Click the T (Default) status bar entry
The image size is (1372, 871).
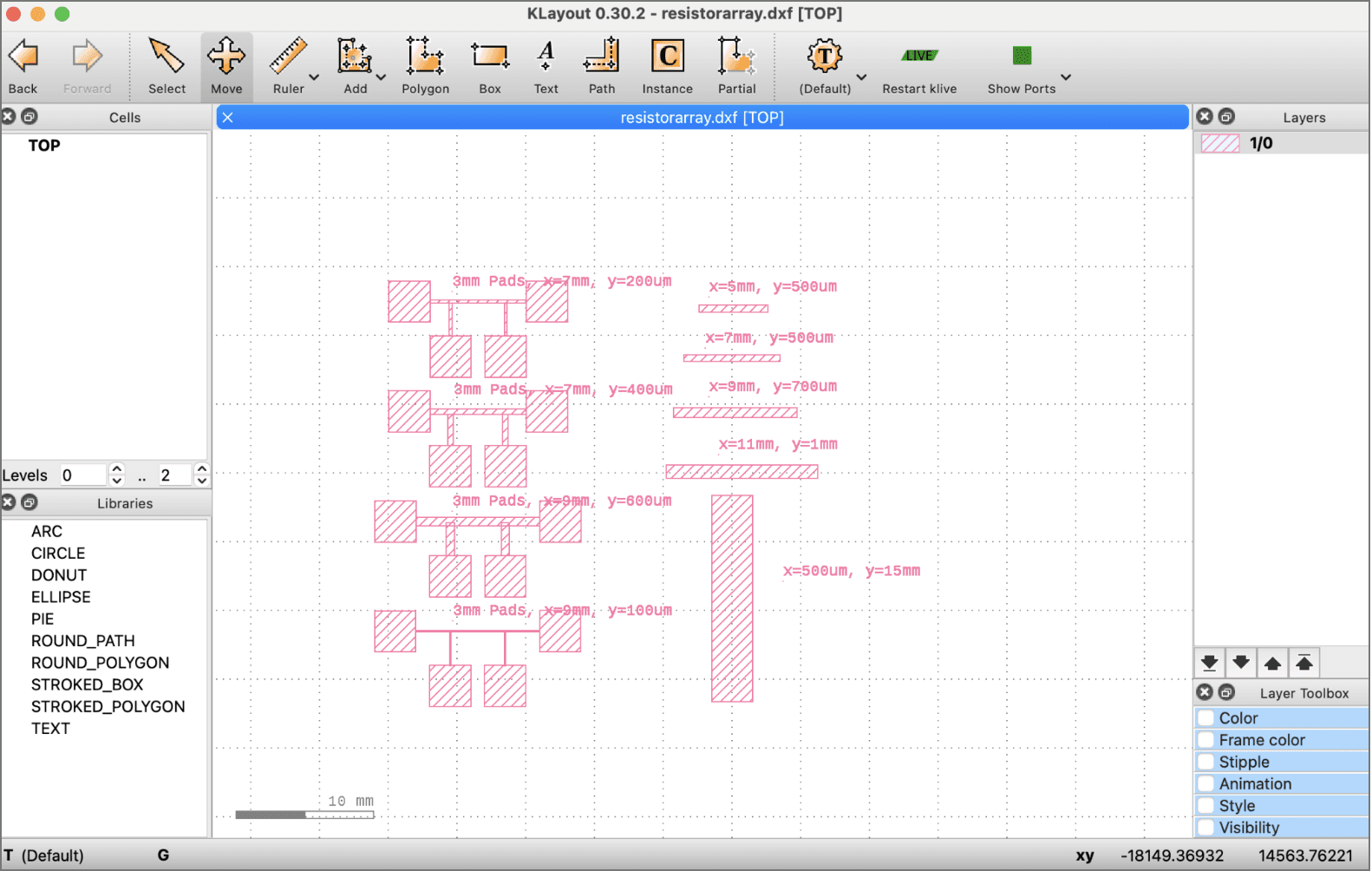[x=43, y=855]
